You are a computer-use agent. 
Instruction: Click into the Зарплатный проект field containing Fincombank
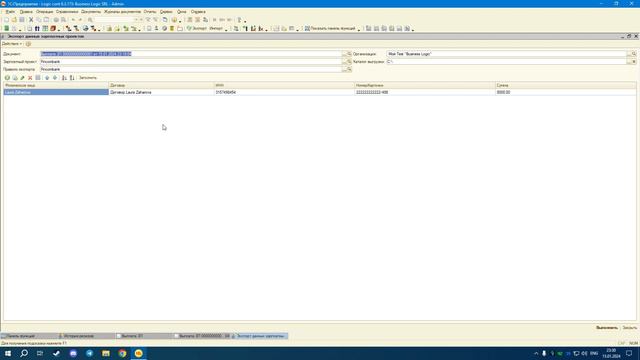click(x=191, y=62)
